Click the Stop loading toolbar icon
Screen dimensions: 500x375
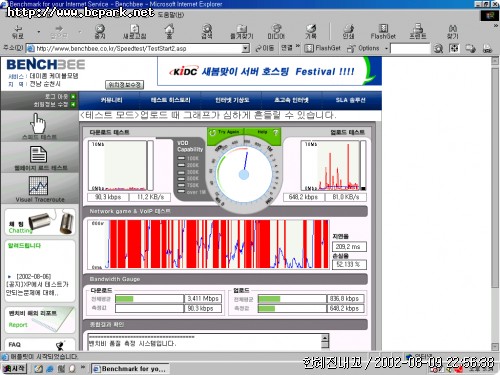(x=100, y=32)
